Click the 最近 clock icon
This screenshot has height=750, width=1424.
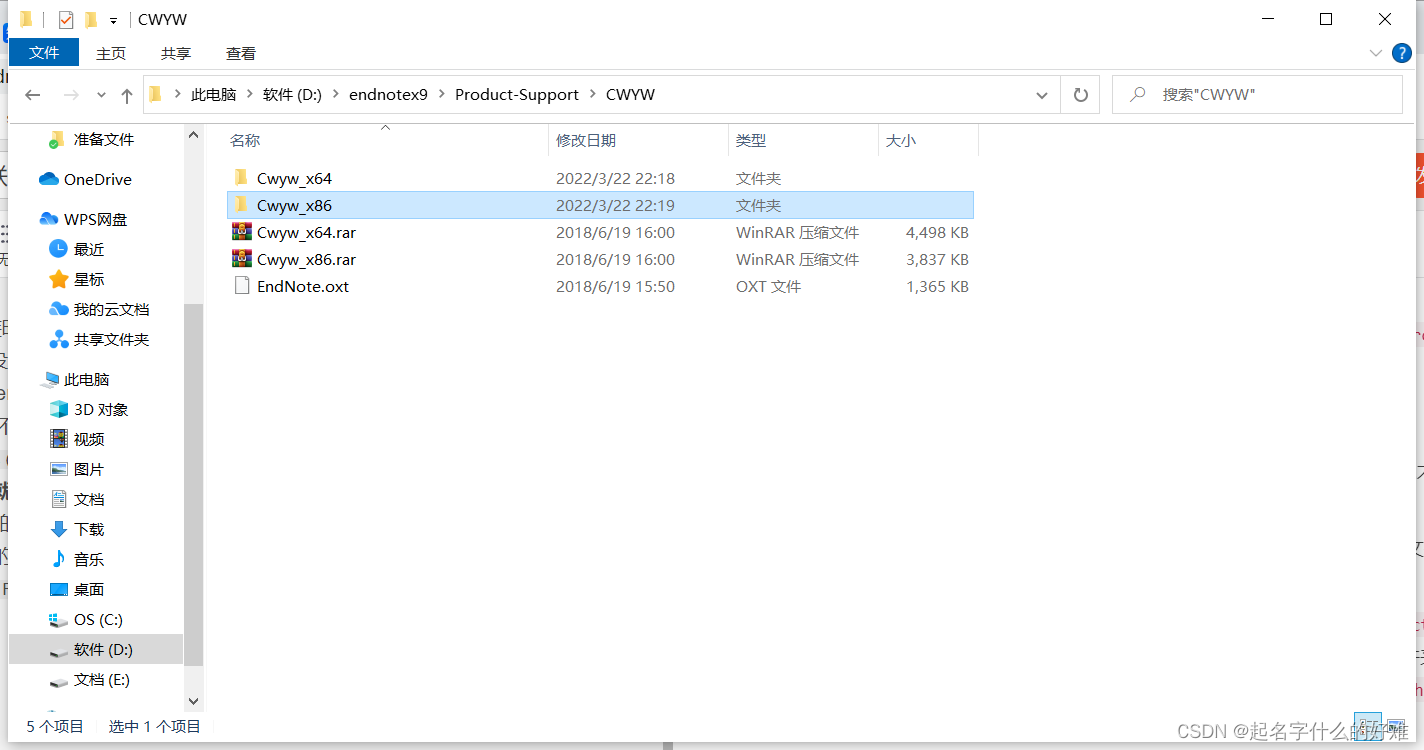pyautogui.click(x=59, y=249)
